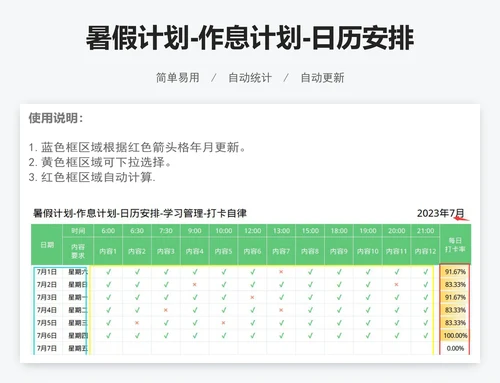Viewport: 500px width, 383px height.
Task: Select the 内容要求 header cell
Action: pos(78,251)
